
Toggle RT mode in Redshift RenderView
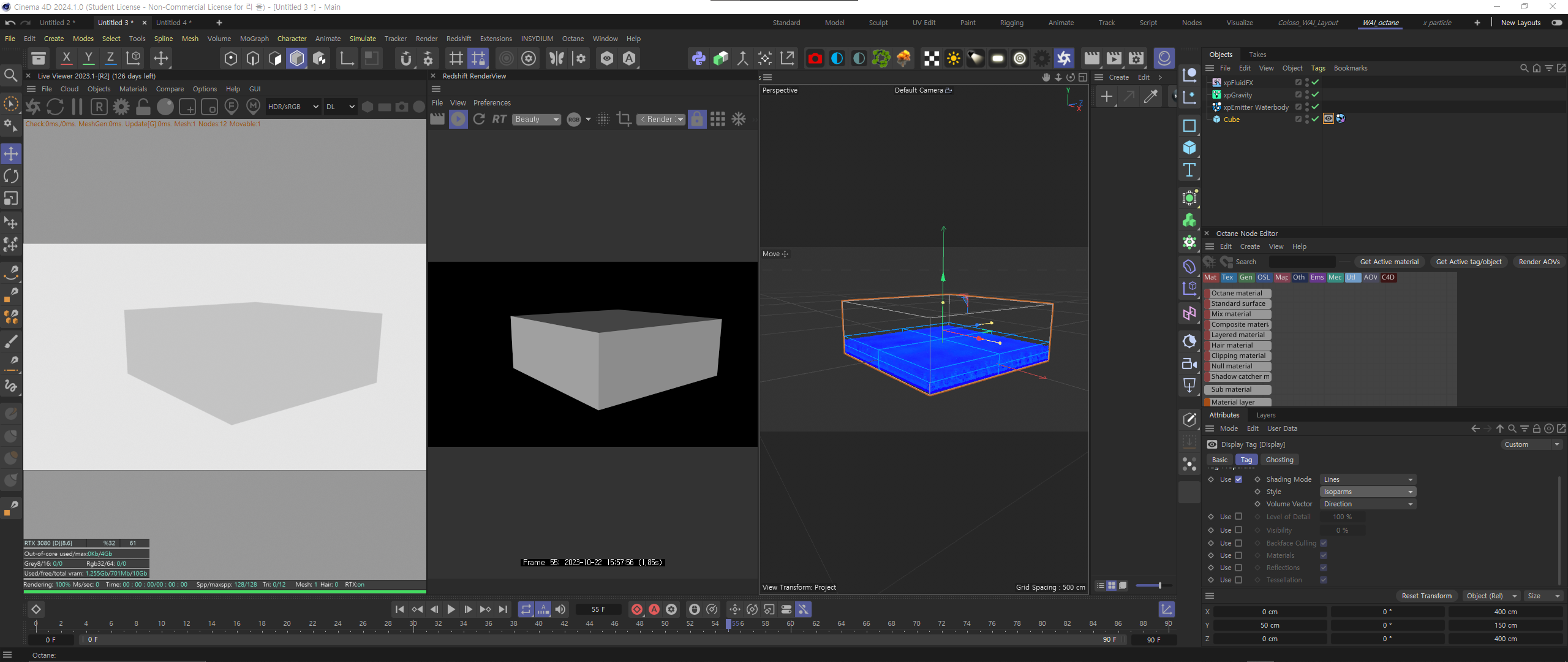(500, 119)
